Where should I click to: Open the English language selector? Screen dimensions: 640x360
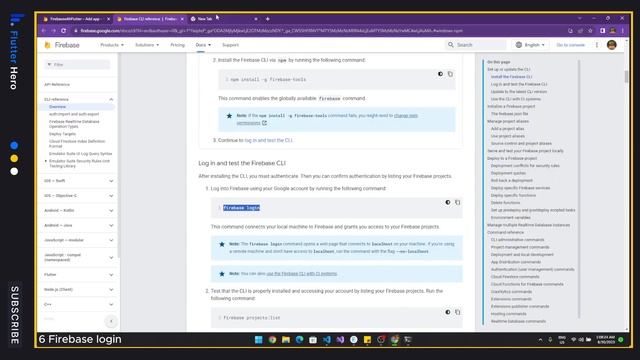pyautogui.click(x=530, y=45)
